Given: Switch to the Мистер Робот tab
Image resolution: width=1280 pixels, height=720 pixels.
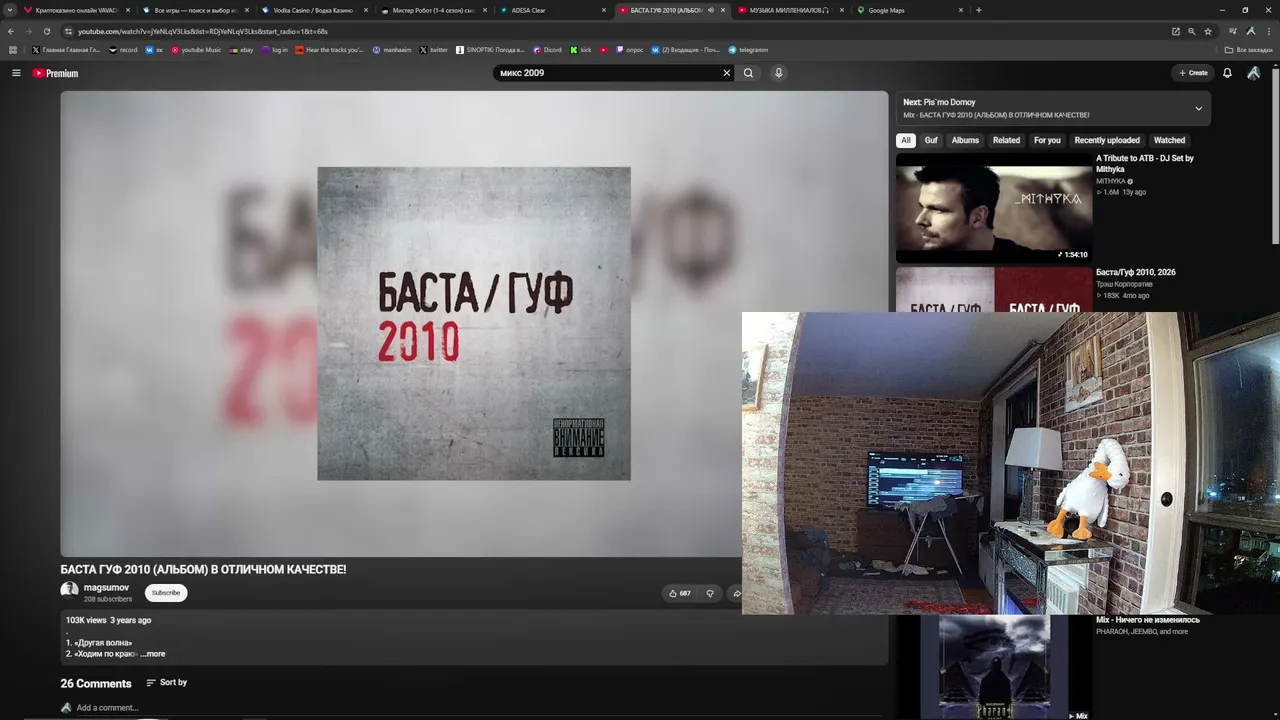Looking at the screenshot, I should (433, 10).
